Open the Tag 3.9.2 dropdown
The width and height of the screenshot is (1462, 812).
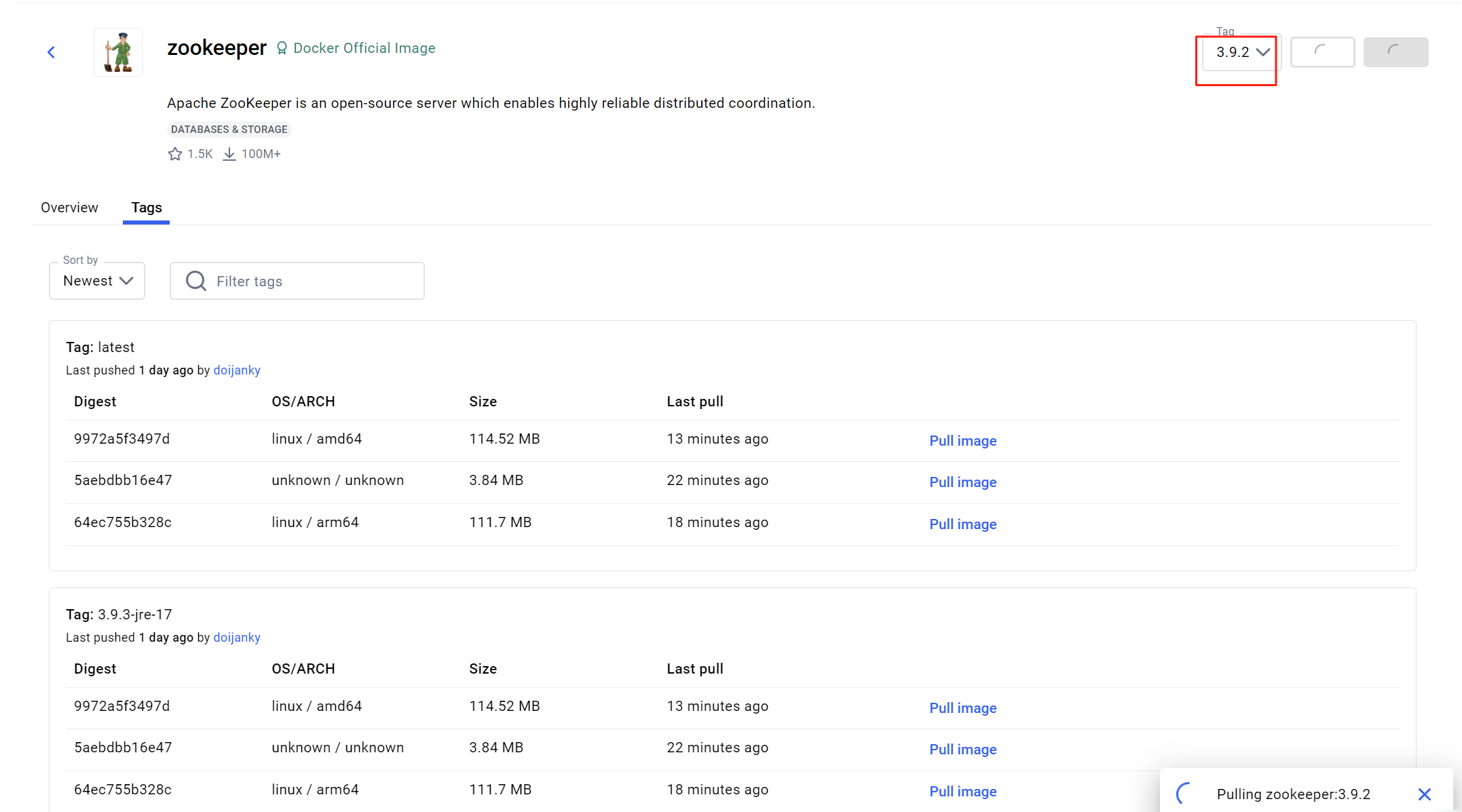[x=1241, y=52]
